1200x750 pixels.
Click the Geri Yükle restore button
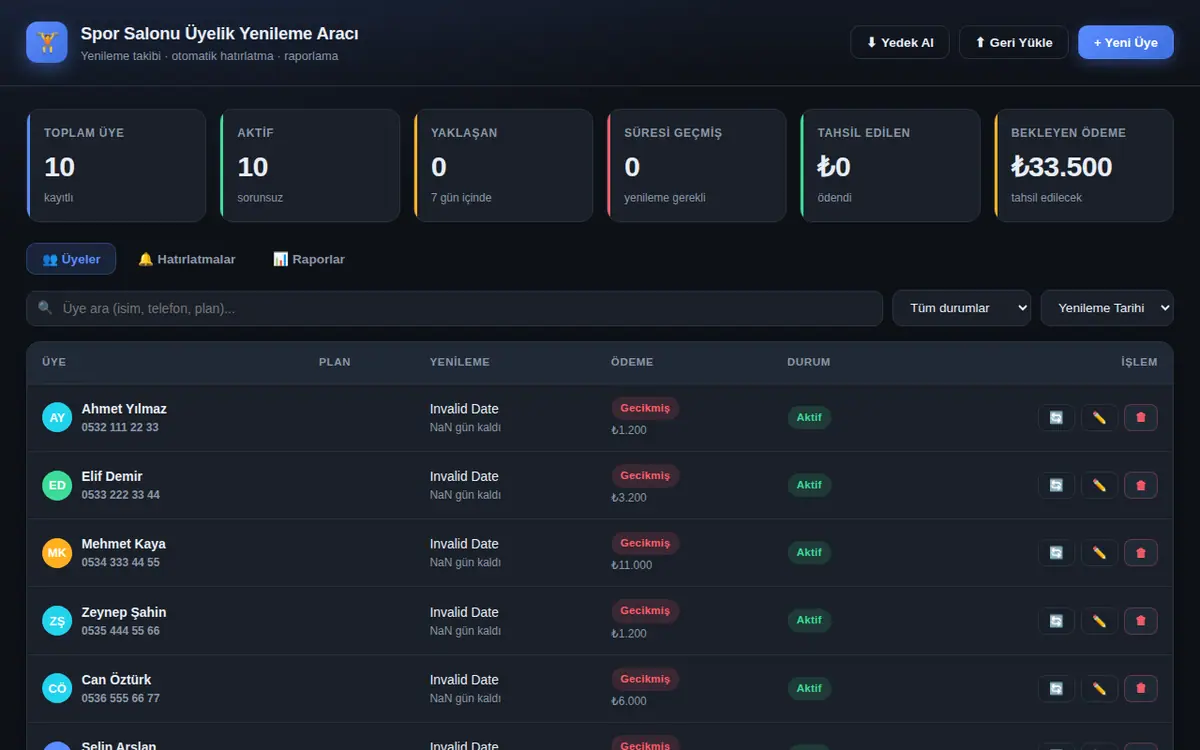tap(1014, 42)
